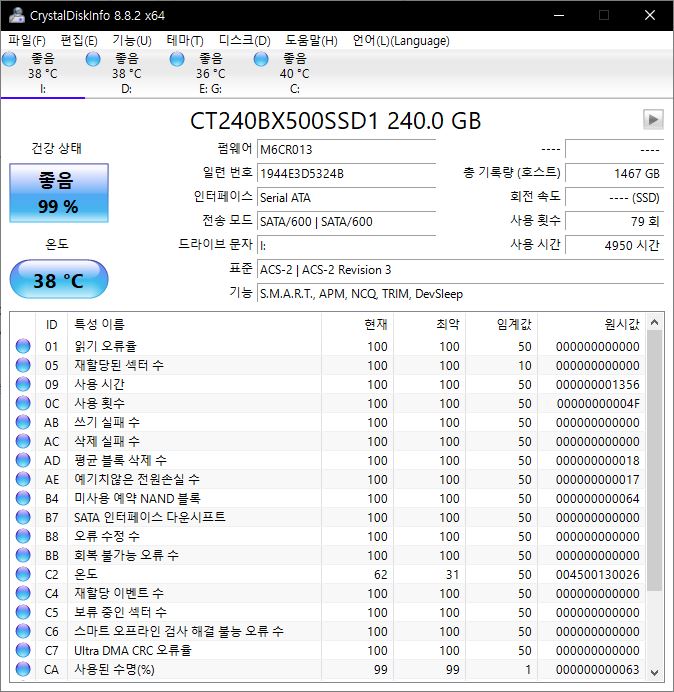Click the 펌웨어 field showing M6CR013
Image resolution: width=674 pixels, height=692 pixels.
tap(346, 149)
